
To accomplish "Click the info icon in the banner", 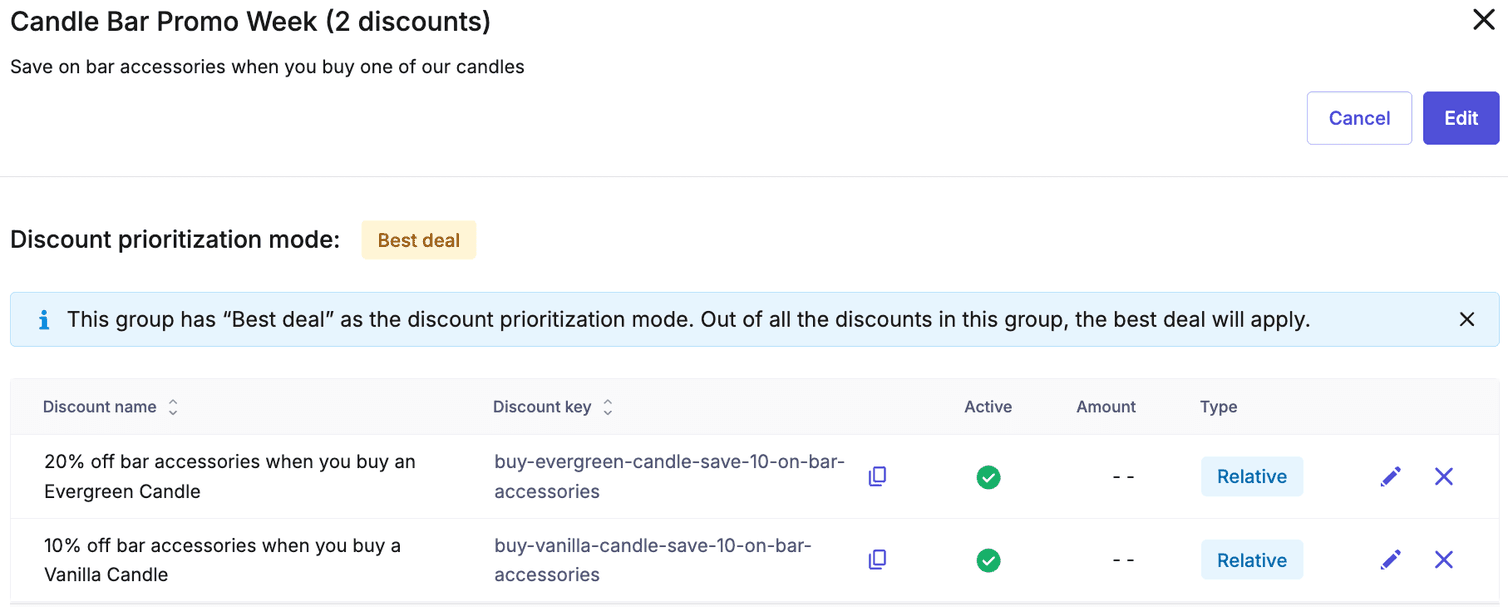I will (x=42, y=318).
